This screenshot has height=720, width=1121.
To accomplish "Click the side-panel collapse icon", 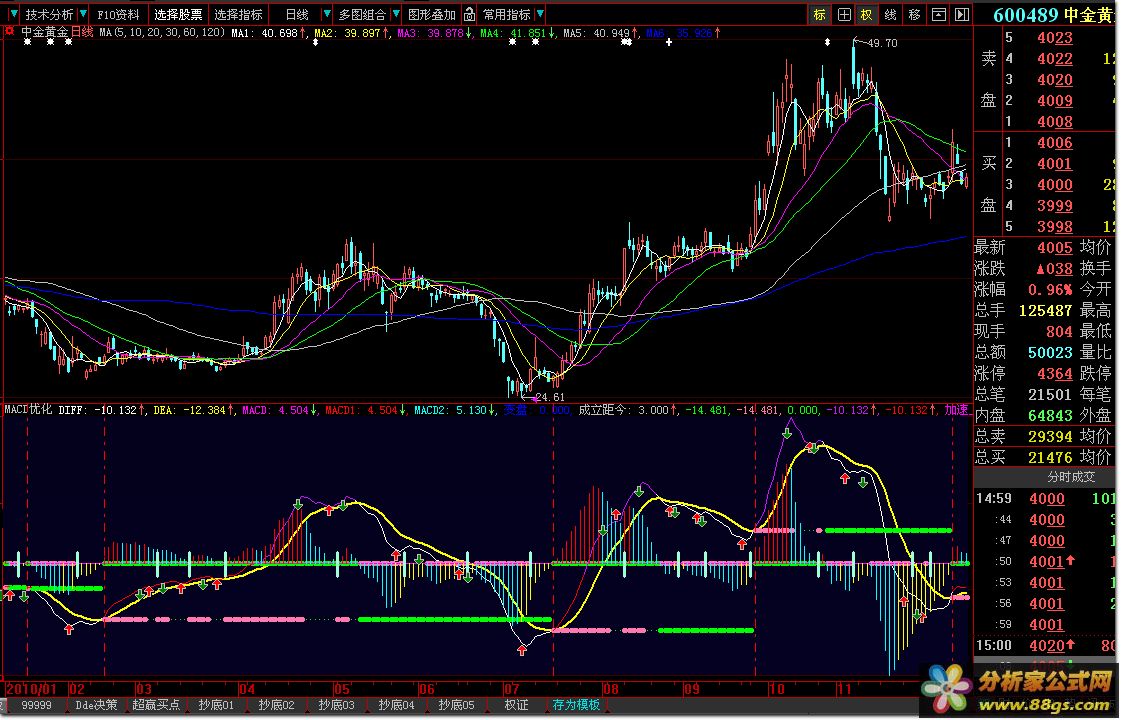I will point(962,14).
